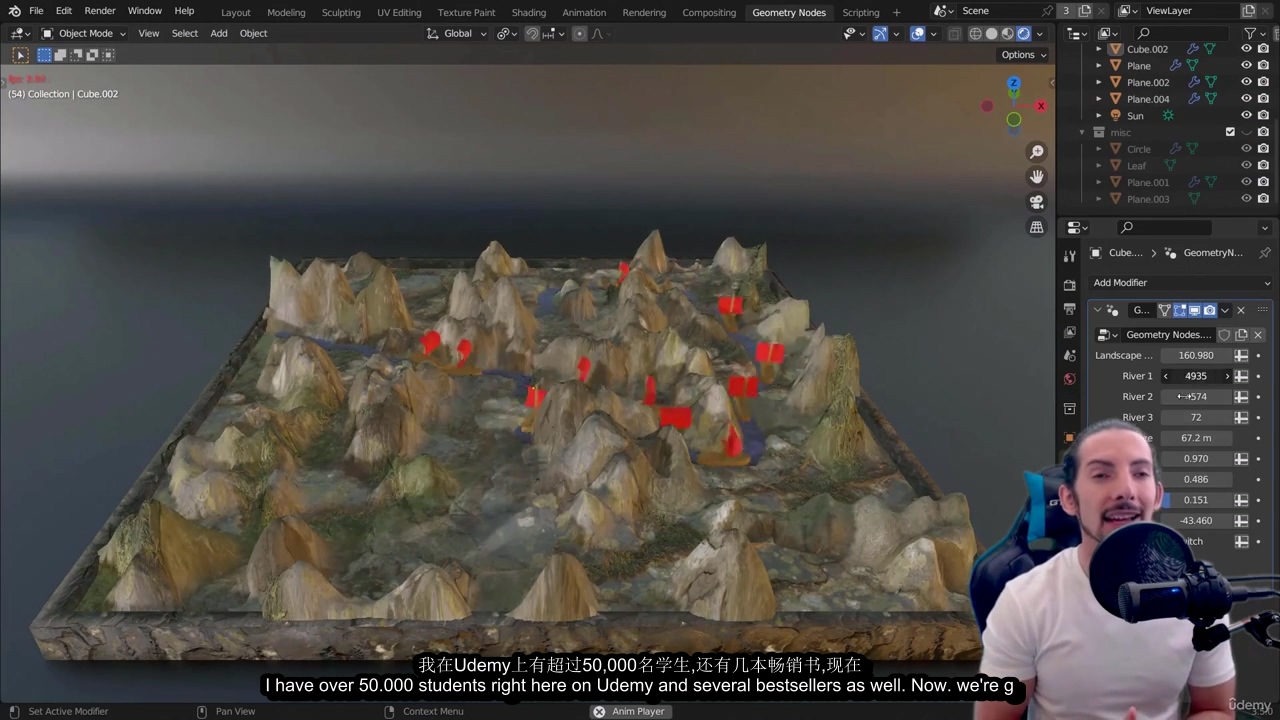Image resolution: width=1280 pixels, height=720 pixels.
Task: Open the View Layer properties tab icon
Action: click(x=1070, y=332)
